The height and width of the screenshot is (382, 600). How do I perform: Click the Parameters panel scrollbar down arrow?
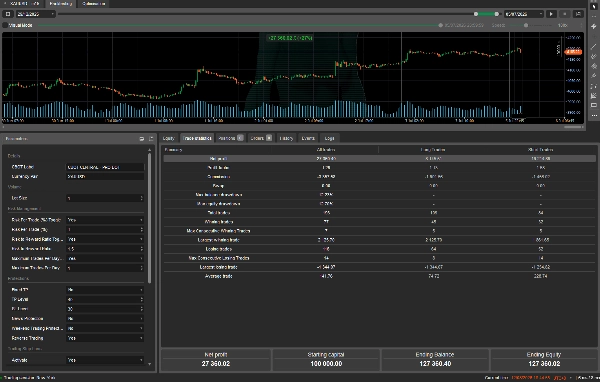pyautogui.click(x=150, y=364)
